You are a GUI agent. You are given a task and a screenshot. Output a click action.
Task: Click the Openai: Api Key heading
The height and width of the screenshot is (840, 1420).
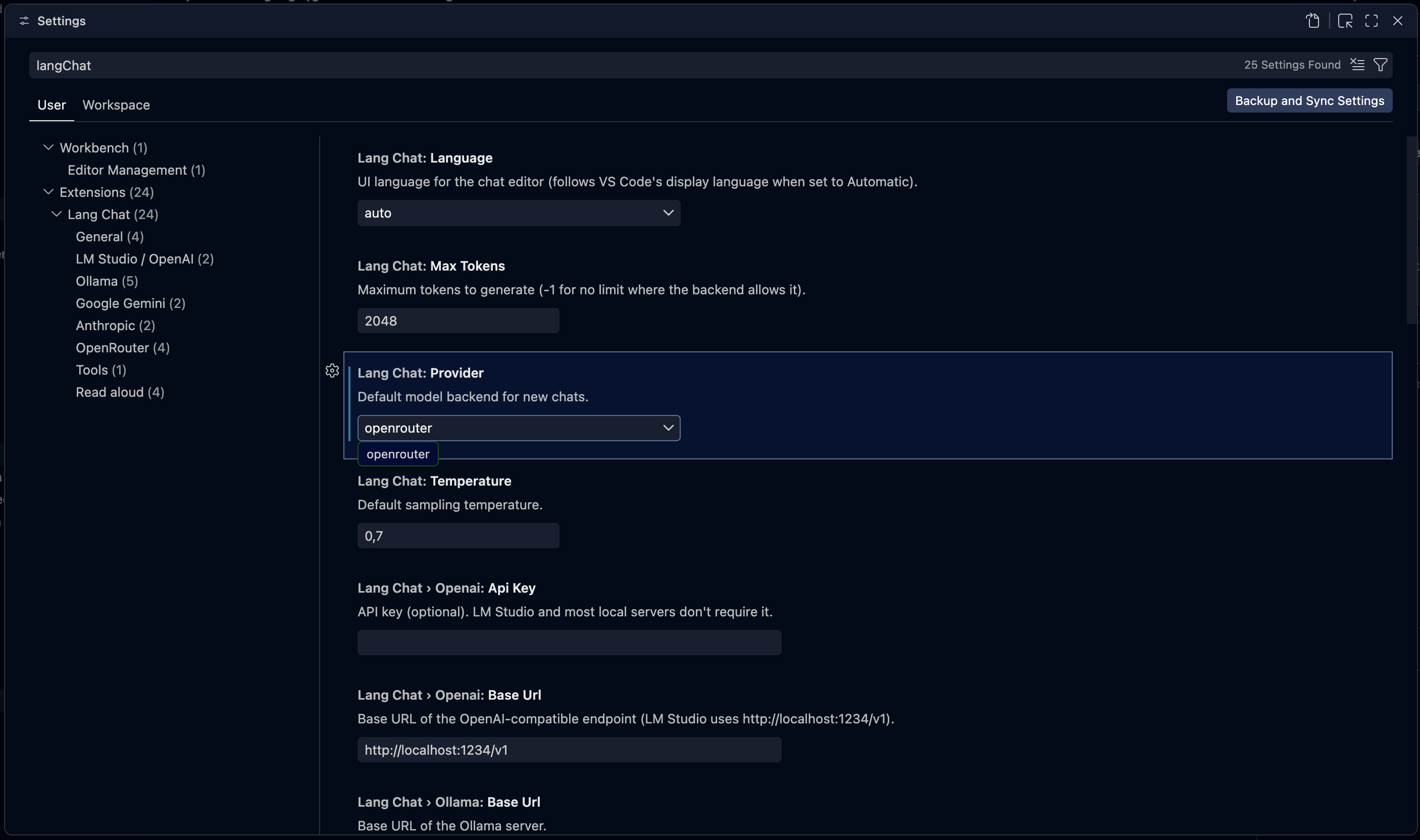pos(446,588)
